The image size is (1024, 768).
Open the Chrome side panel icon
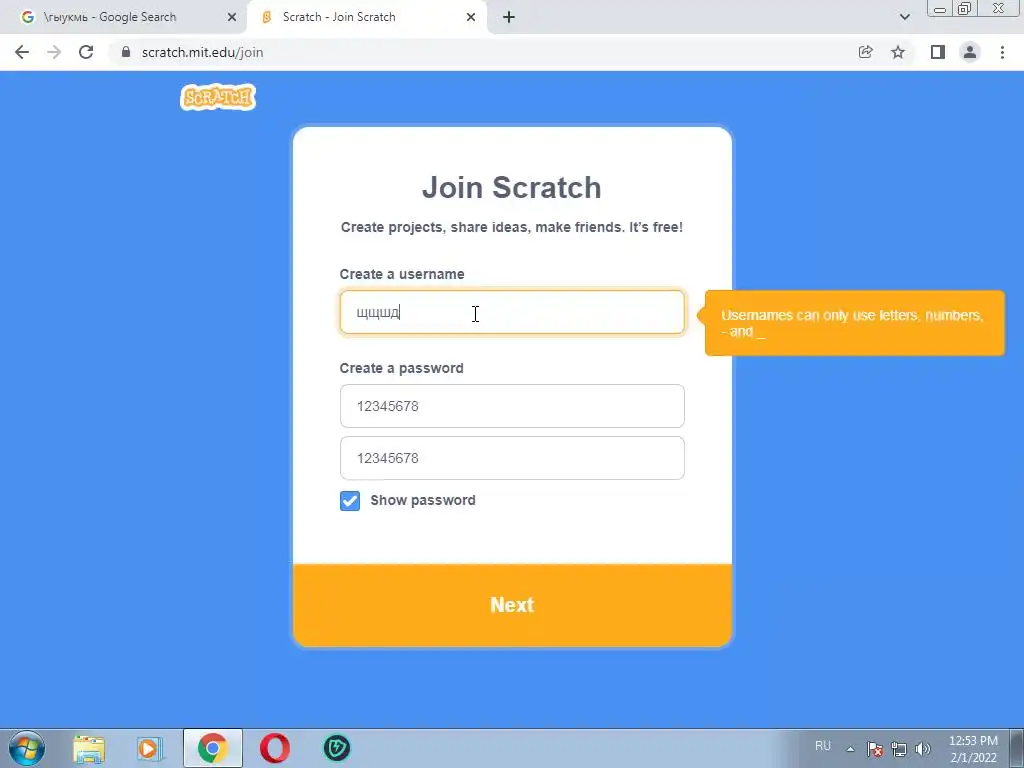coord(938,52)
